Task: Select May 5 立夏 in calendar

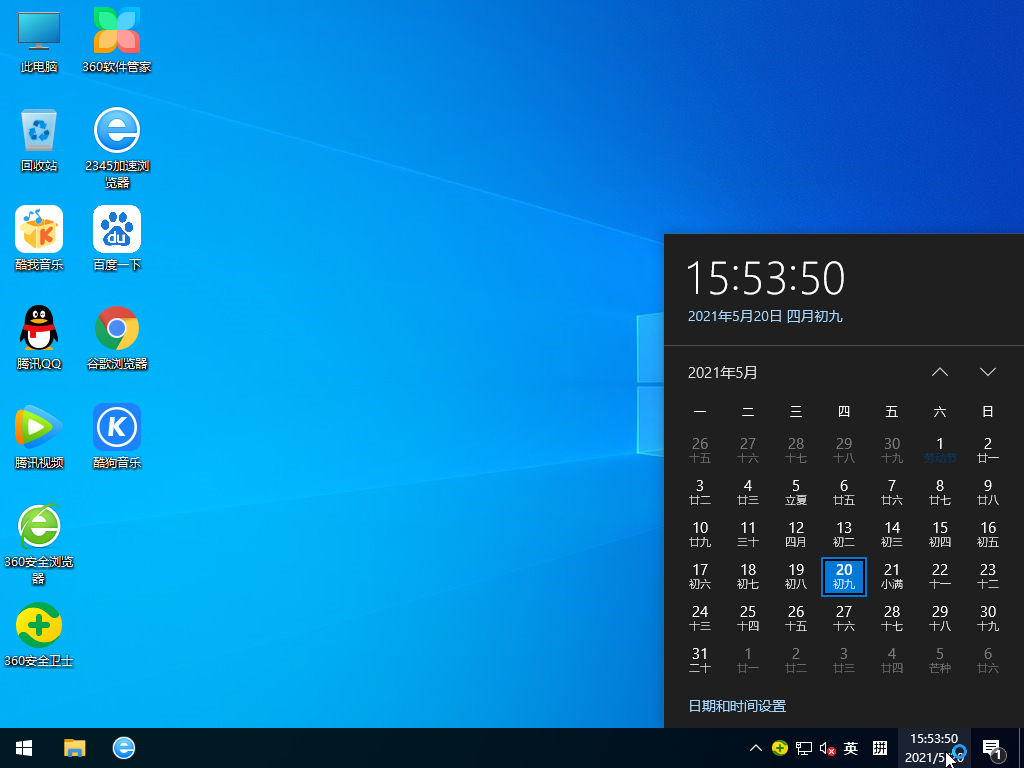Action: tap(795, 492)
